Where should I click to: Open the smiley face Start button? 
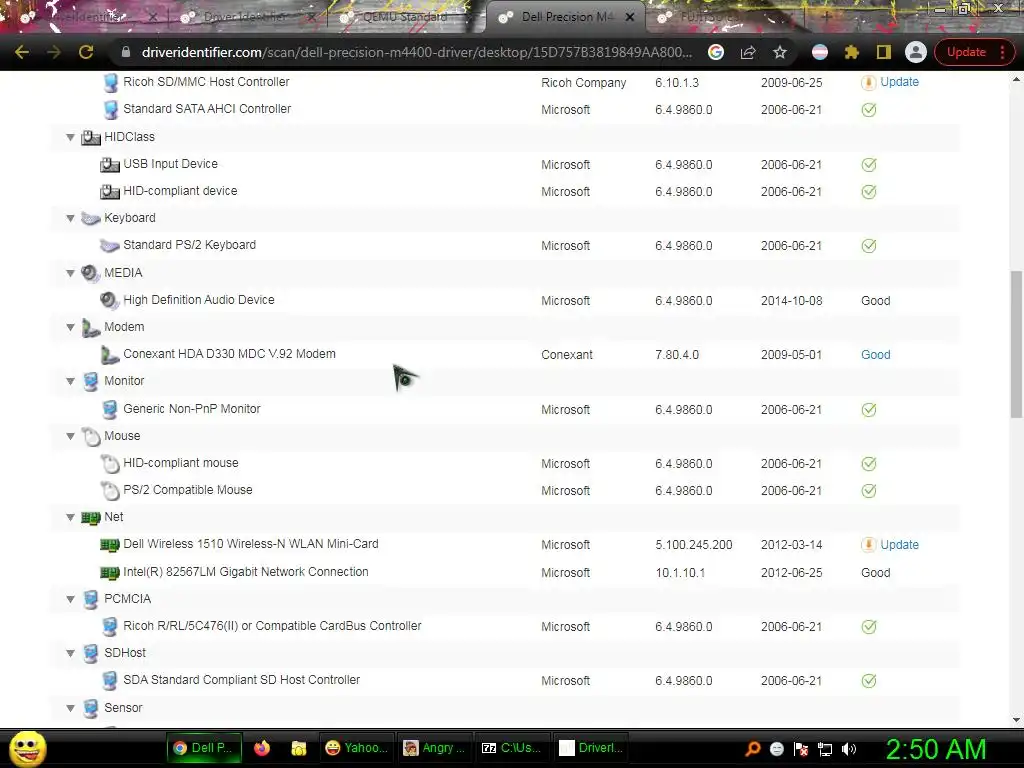pyautogui.click(x=28, y=748)
